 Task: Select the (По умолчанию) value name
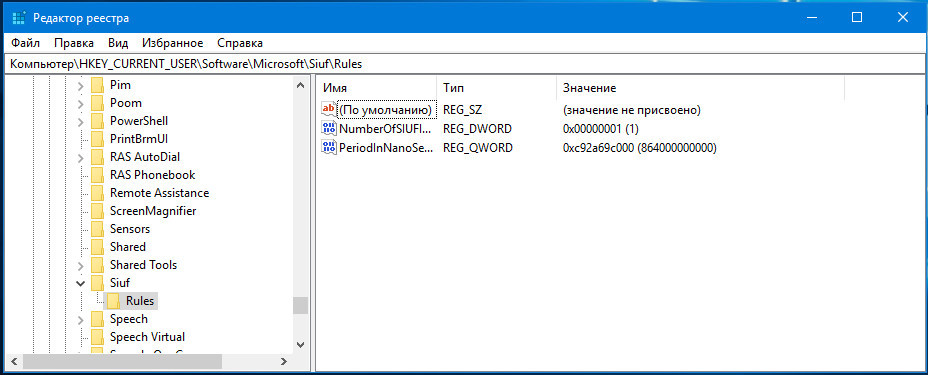pos(385,110)
